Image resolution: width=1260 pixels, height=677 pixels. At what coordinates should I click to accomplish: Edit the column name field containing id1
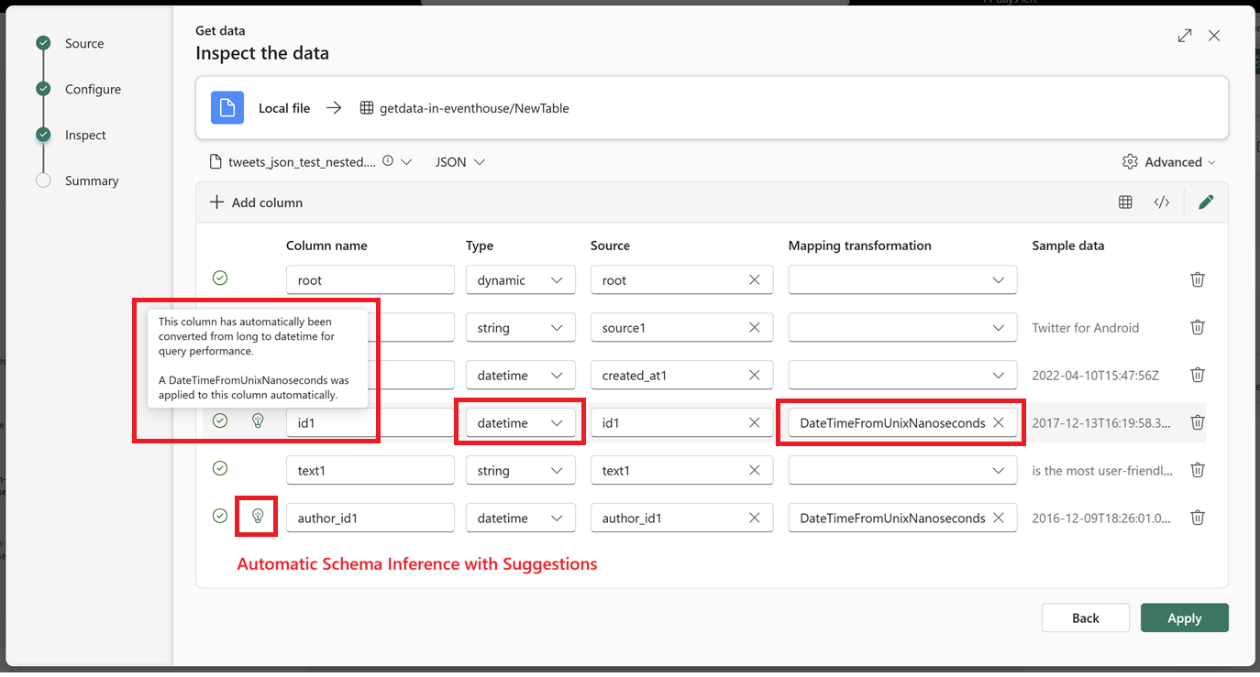pos(370,423)
